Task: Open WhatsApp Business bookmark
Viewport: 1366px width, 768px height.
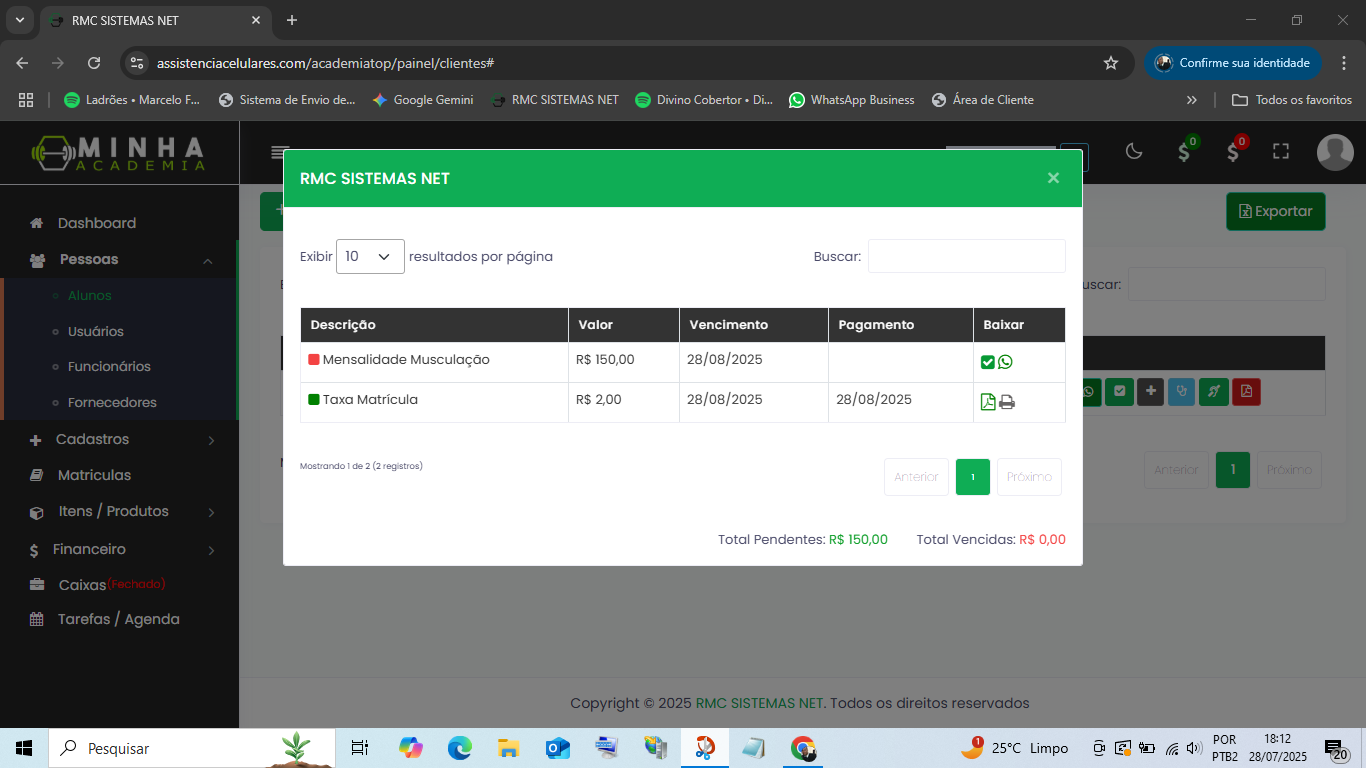Action: click(851, 100)
